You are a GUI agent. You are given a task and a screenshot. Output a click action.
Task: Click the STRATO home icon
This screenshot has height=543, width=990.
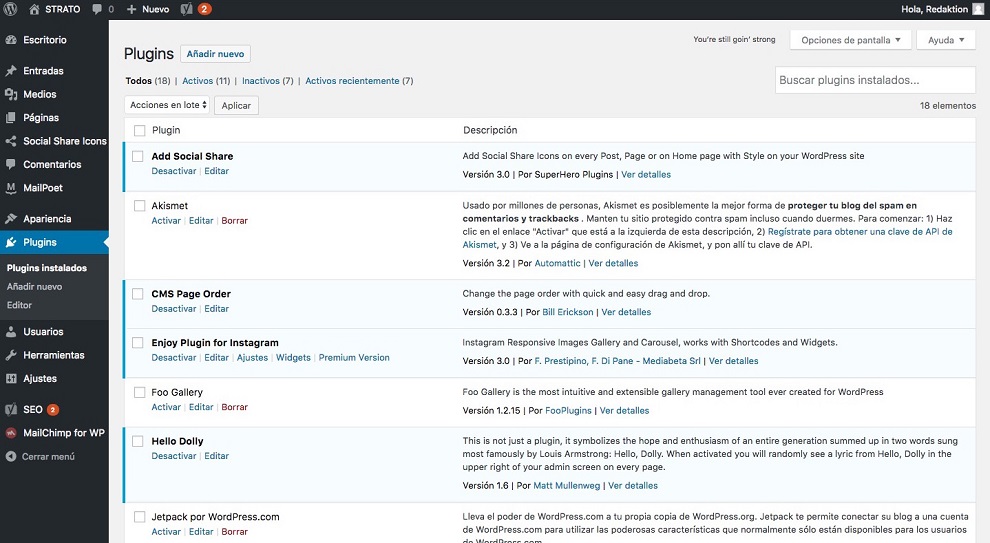pos(34,9)
